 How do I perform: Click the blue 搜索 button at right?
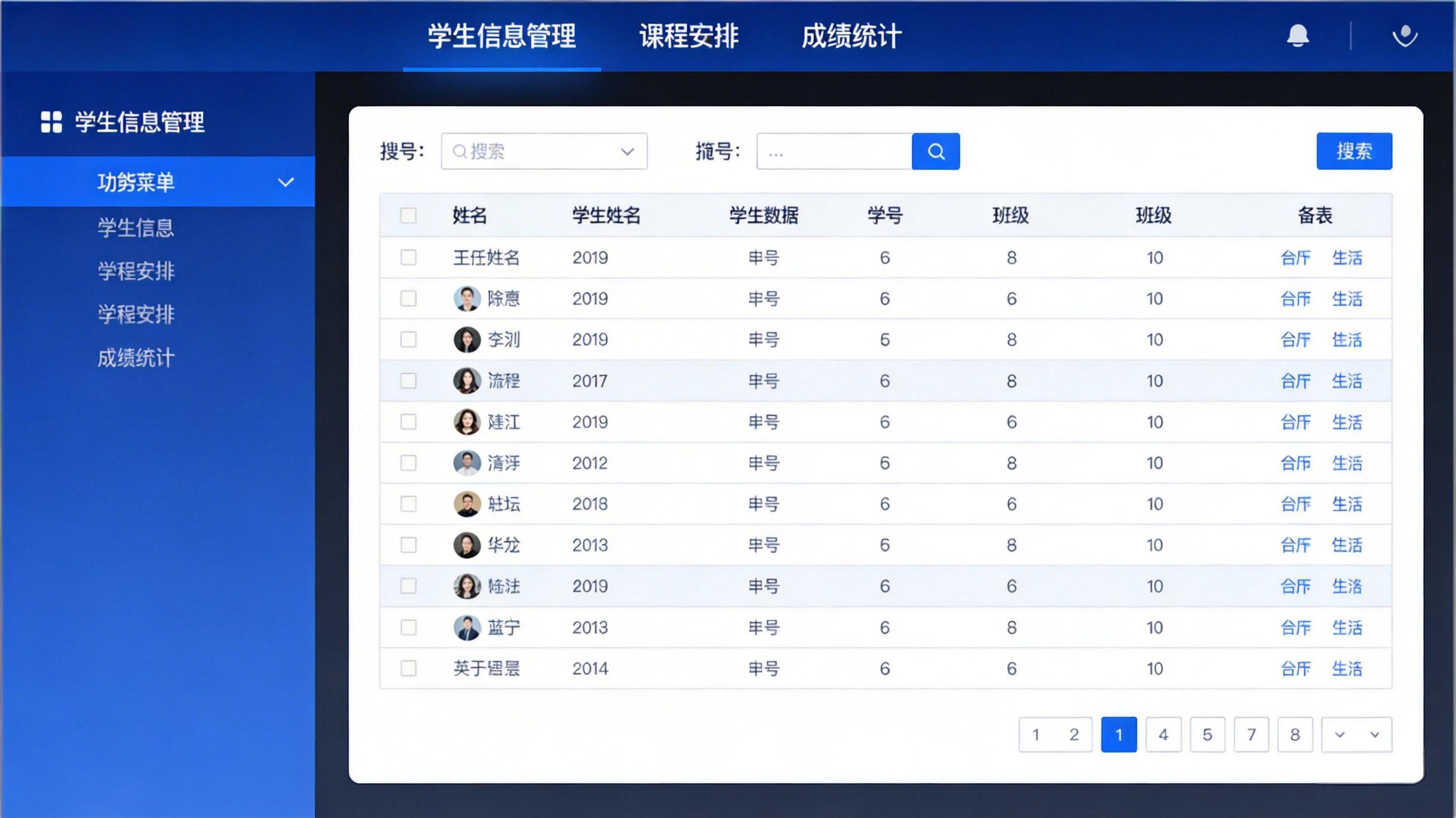[1354, 151]
